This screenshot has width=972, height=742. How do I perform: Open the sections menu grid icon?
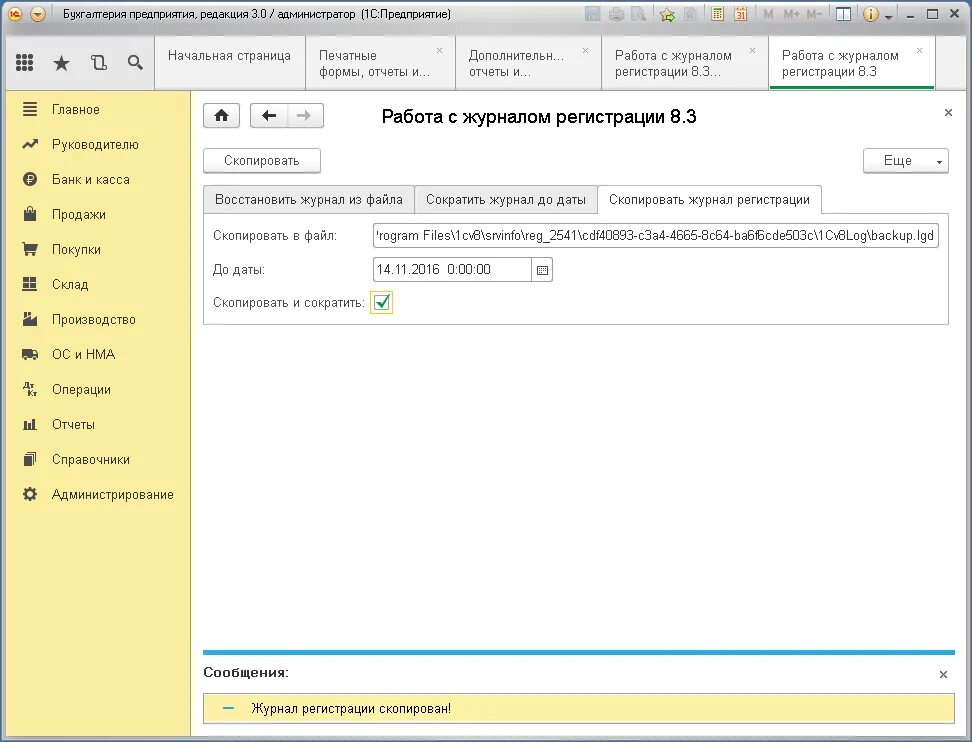coord(24,62)
